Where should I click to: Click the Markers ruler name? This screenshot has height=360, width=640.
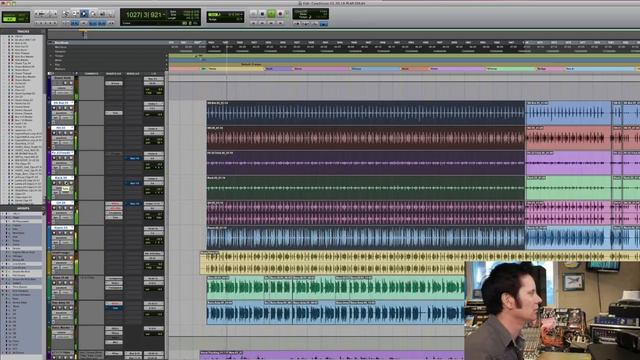click(60, 69)
